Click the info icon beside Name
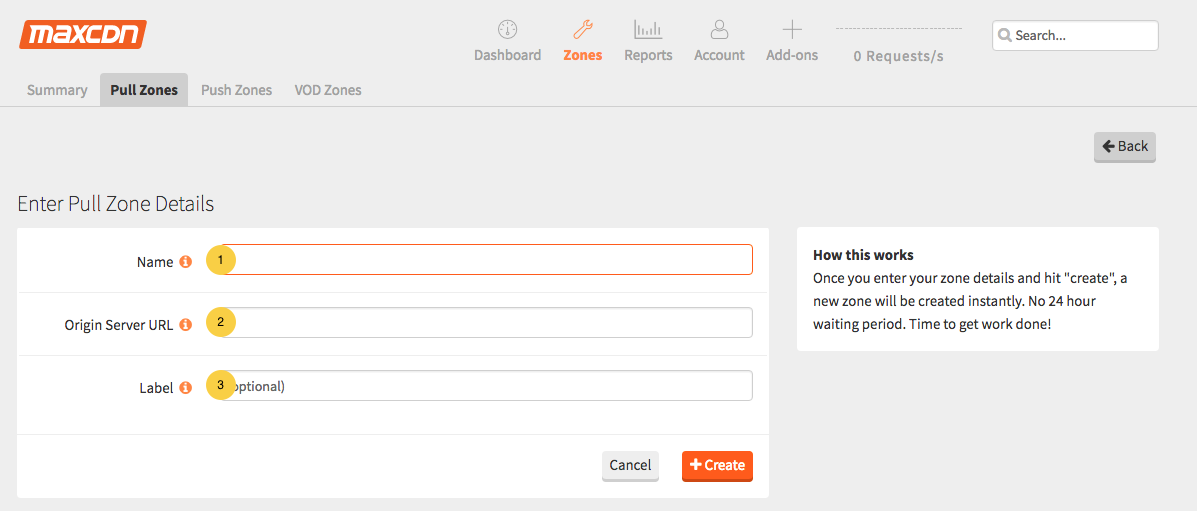This screenshot has height=511, width=1197. pyautogui.click(x=185, y=262)
